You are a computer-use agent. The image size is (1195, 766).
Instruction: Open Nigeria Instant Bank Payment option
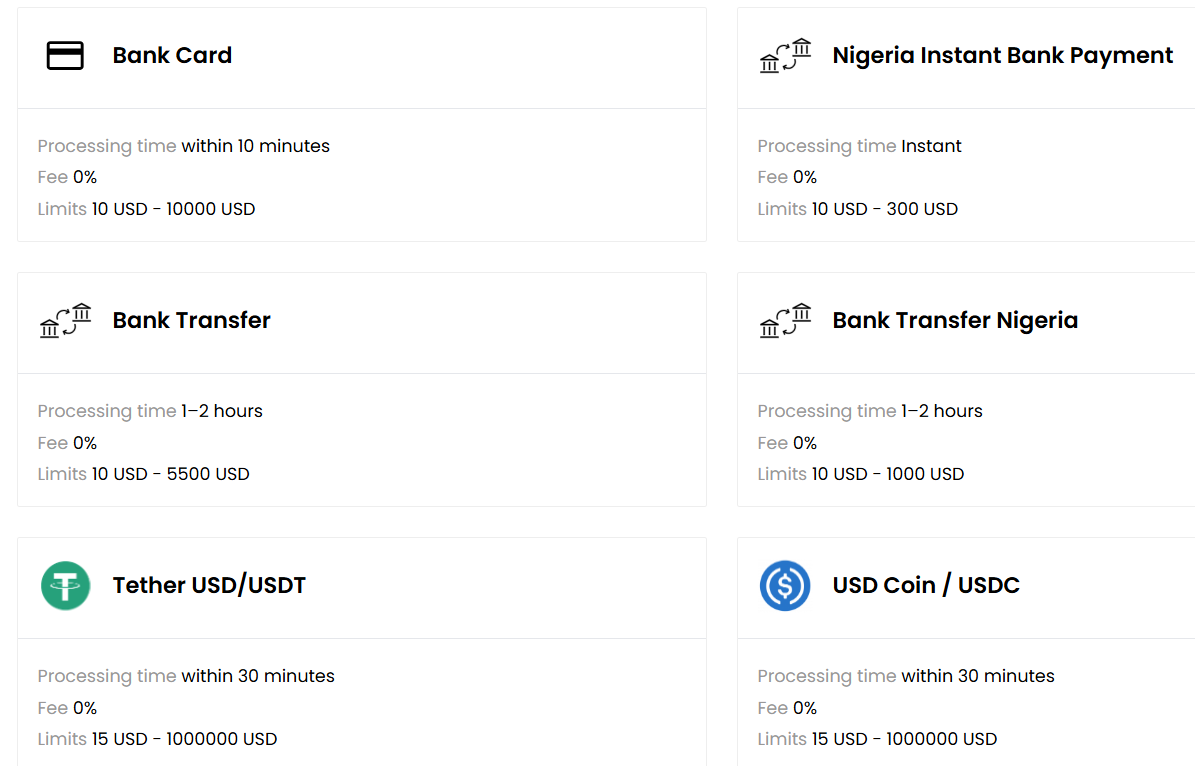1002,56
